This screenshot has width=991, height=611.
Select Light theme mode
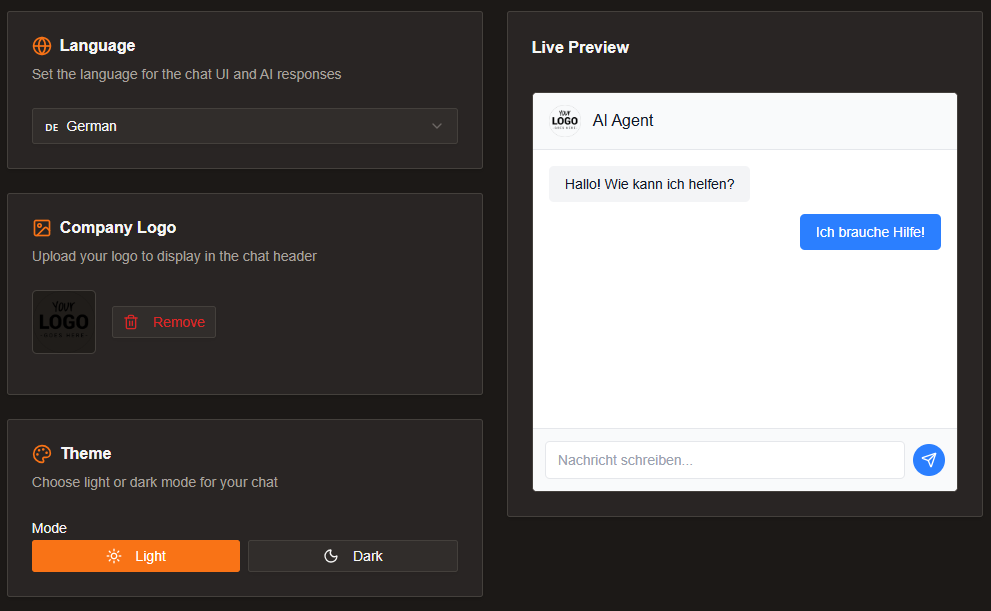136,556
